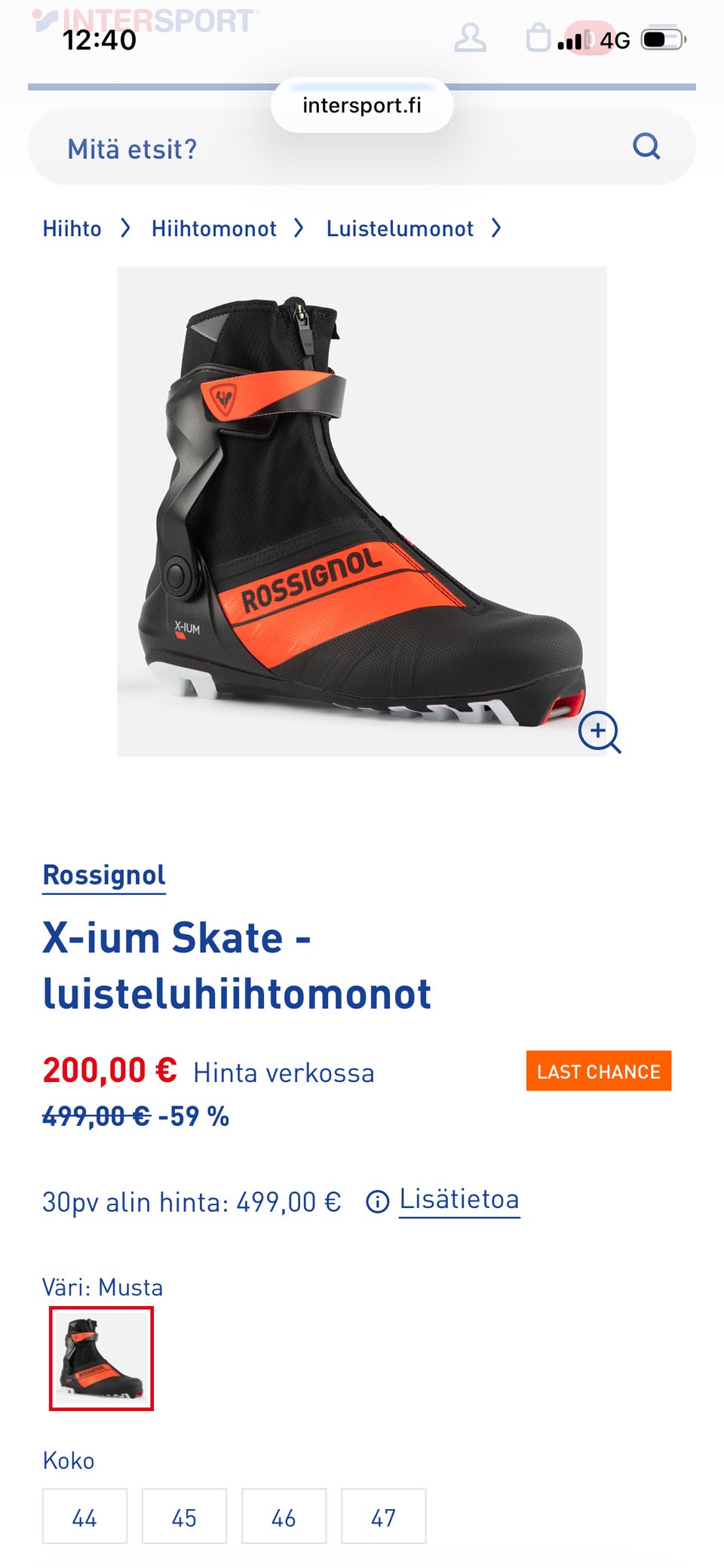Viewport: 724px width, 1568px height.
Task: Click the zoom-in magnifier on product image
Action: coord(600,732)
